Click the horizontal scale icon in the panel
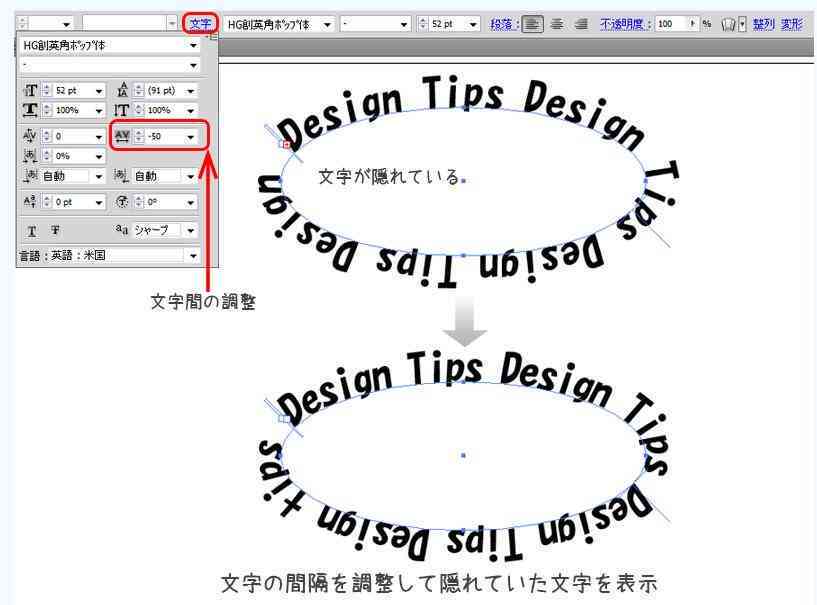817x605 pixels. coord(30,110)
